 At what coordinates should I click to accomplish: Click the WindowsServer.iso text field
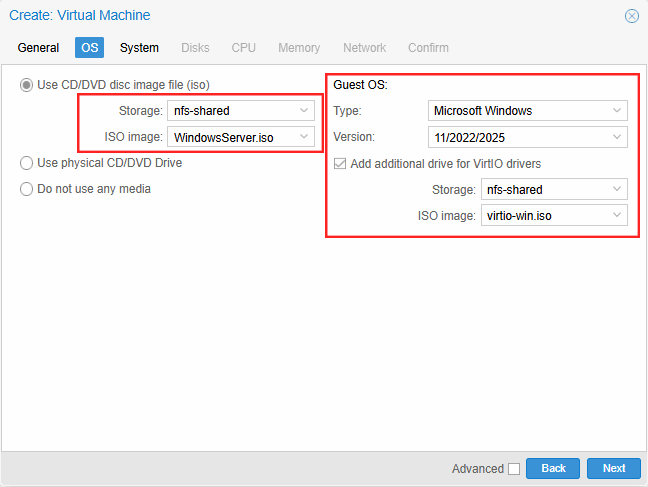pyautogui.click(x=230, y=137)
